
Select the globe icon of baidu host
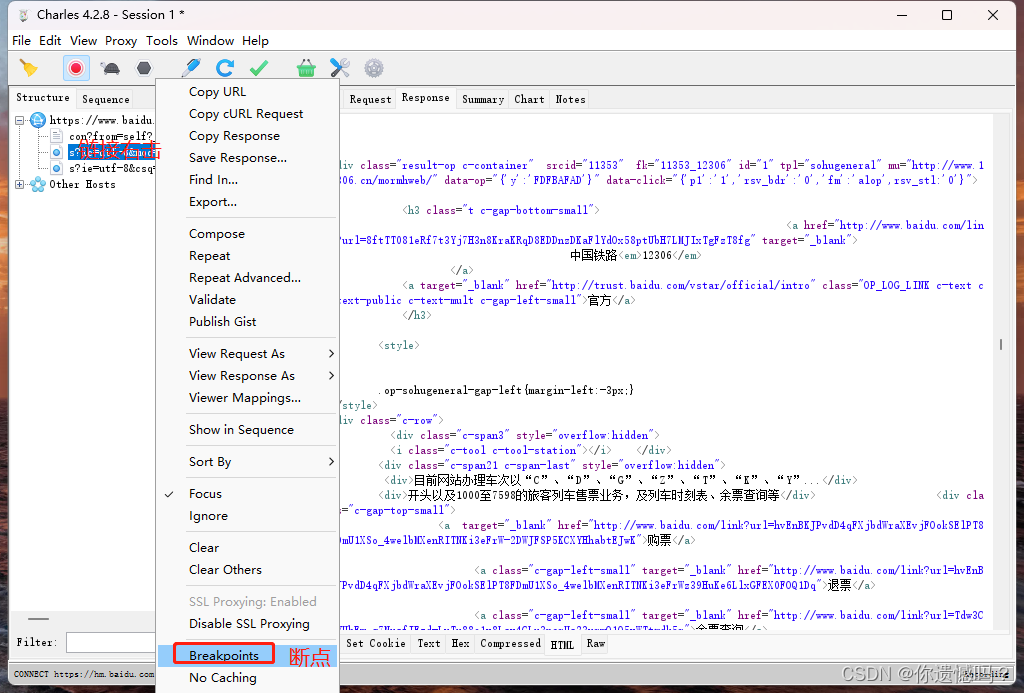pyautogui.click(x=38, y=120)
